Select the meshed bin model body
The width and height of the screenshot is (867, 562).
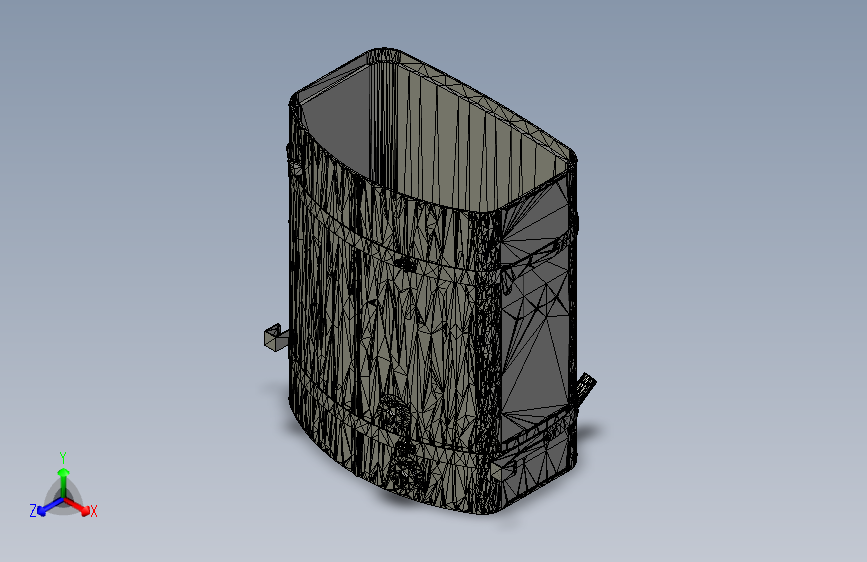pyautogui.click(x=431, y=282)
